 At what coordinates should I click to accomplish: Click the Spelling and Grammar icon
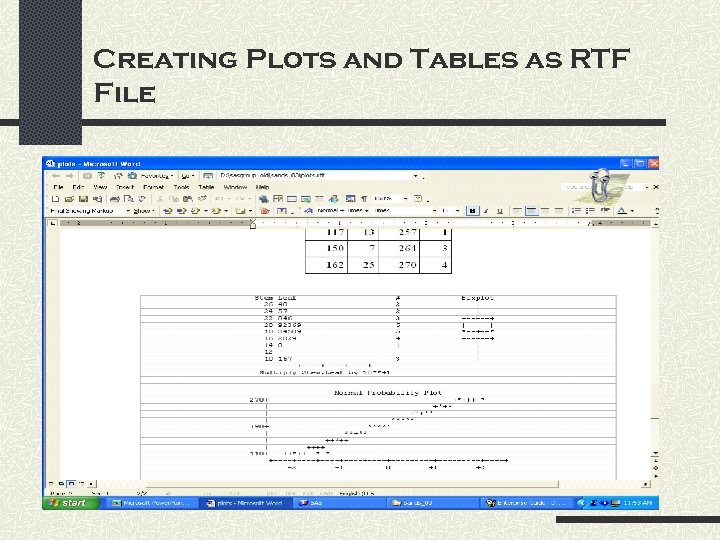142,199
